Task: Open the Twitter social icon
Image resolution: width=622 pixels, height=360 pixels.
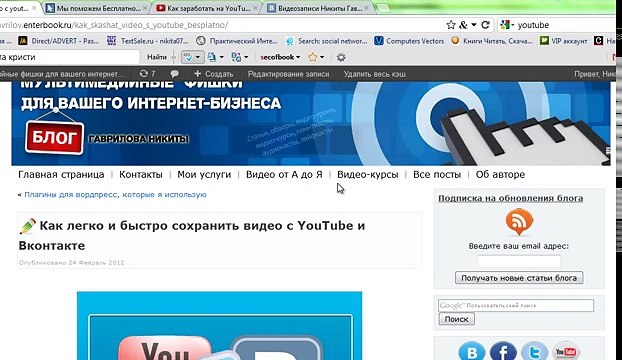Action: pos(534,351)
